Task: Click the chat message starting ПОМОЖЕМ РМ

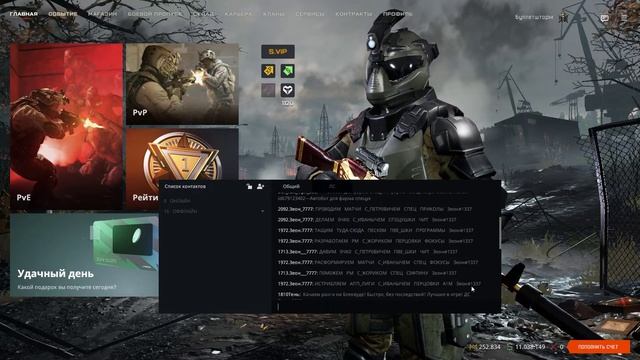Action: 367,273
